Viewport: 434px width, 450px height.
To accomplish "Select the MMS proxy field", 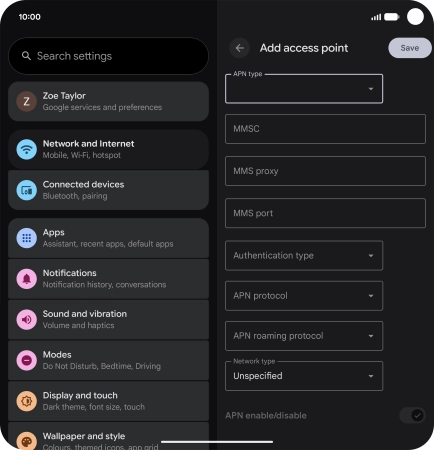I will [325, 171].
